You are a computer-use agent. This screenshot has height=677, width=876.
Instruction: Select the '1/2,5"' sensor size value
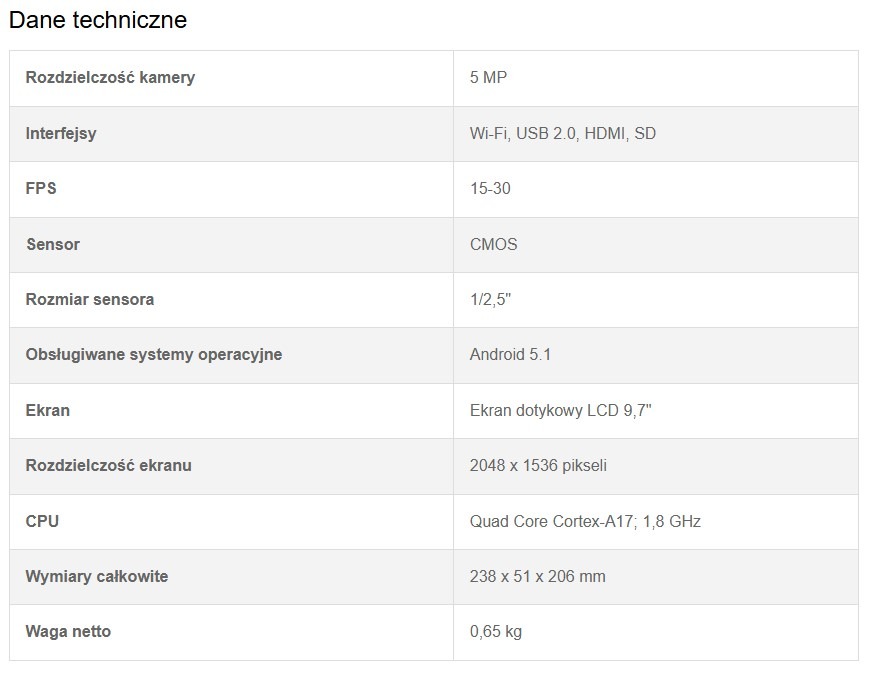pyautogui.click(x=491, y=299)
